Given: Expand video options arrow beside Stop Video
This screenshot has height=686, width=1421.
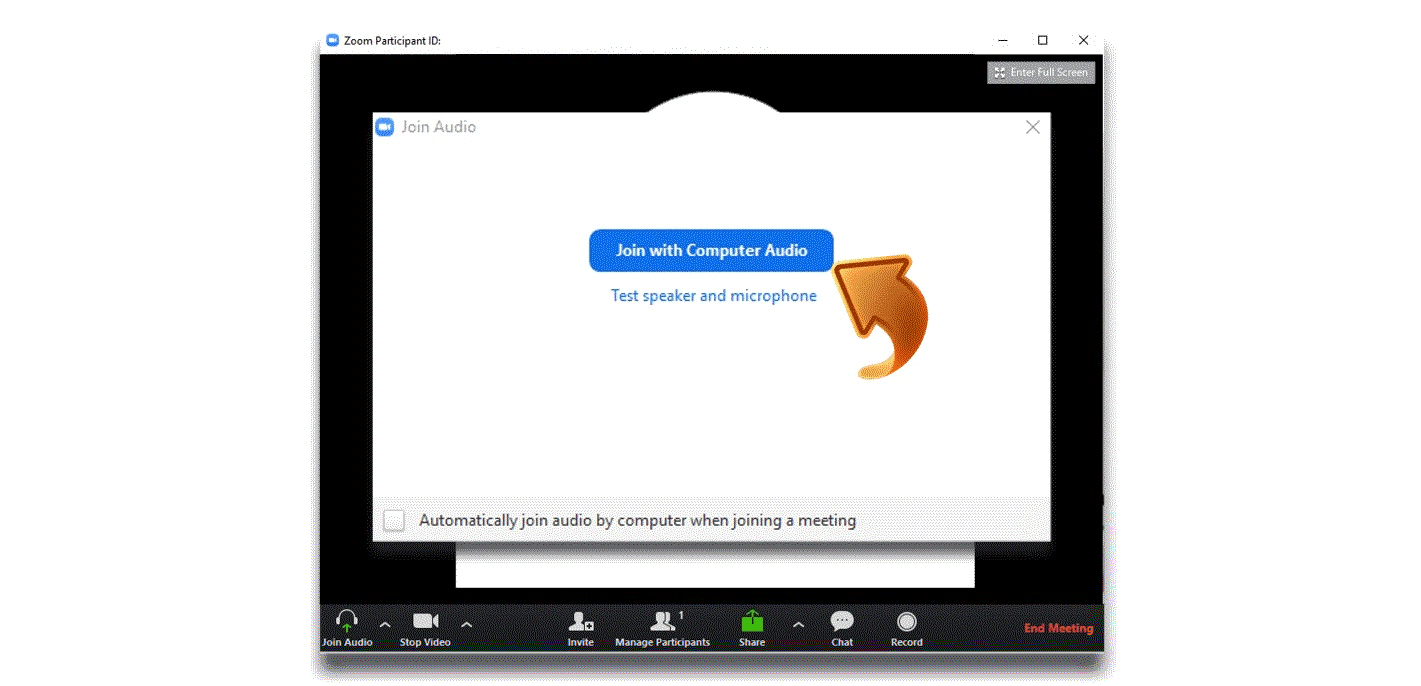Looking at the screenshot, I should tap(466, 625).
